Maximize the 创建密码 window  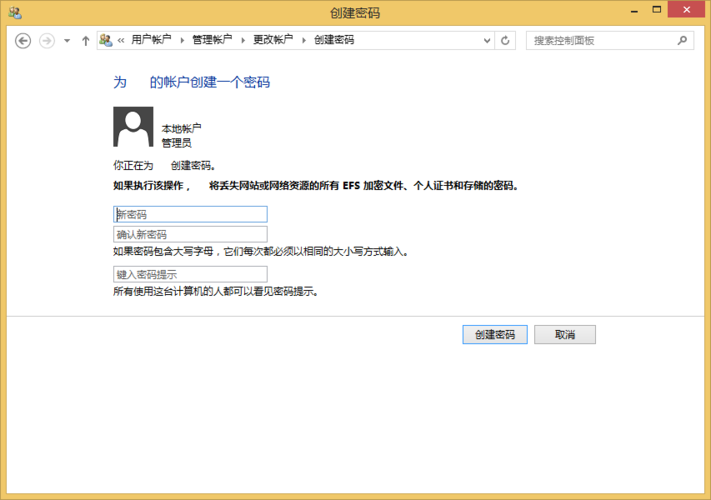[x=657, y=10]
